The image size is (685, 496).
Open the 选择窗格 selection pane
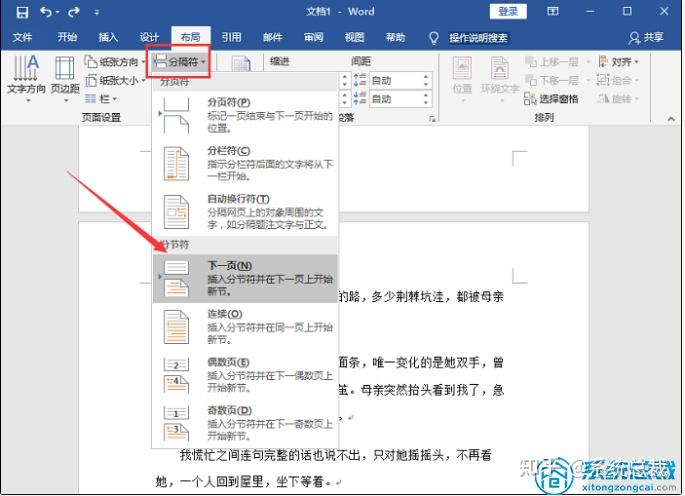pyautogui.click(x=551, y=99)
